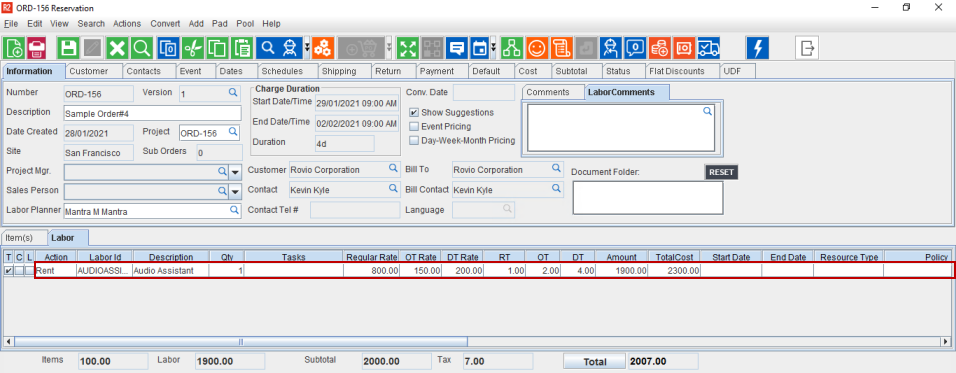The height and width of the screenshot is (373, 956).
Task: Click the horizontal scrollbar in the labor grid
Action: [x=477, y=342]
